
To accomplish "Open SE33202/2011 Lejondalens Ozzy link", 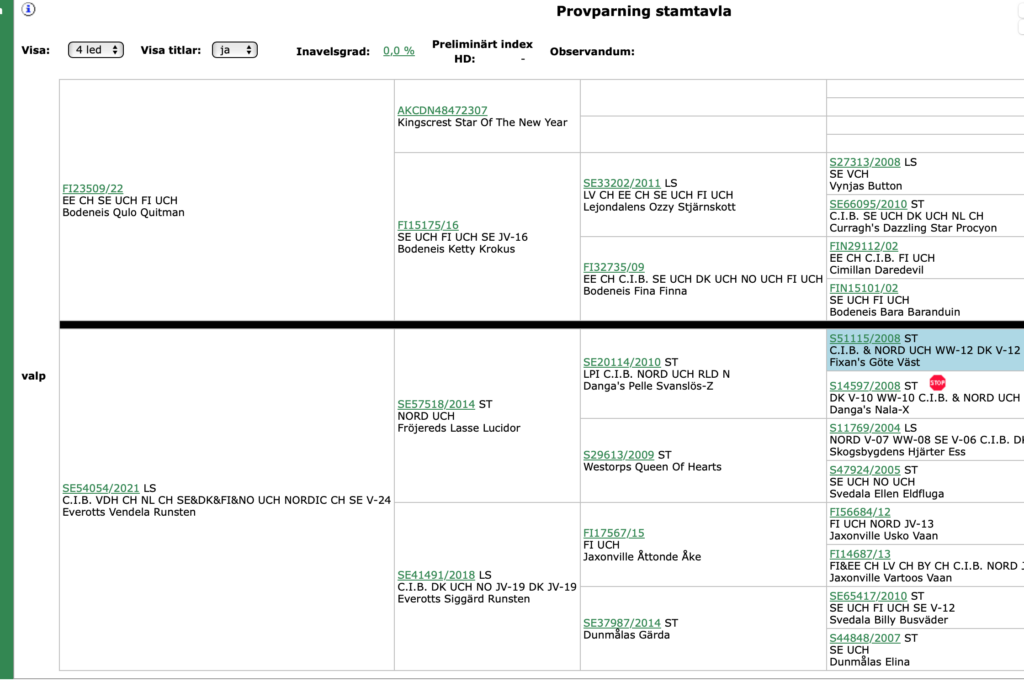I will 622,183.
